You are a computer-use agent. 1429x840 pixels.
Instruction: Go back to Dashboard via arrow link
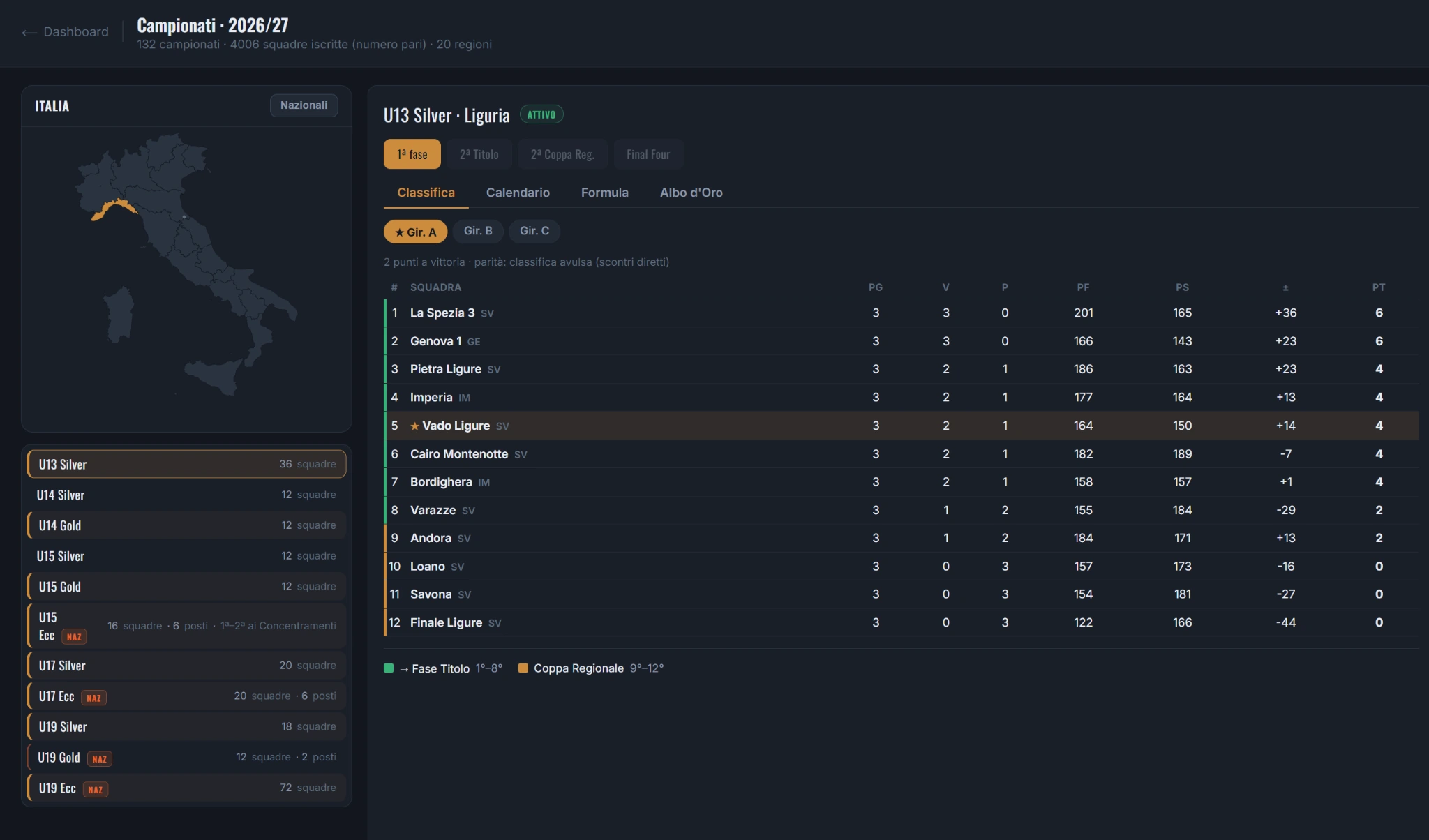pos(65,32)
